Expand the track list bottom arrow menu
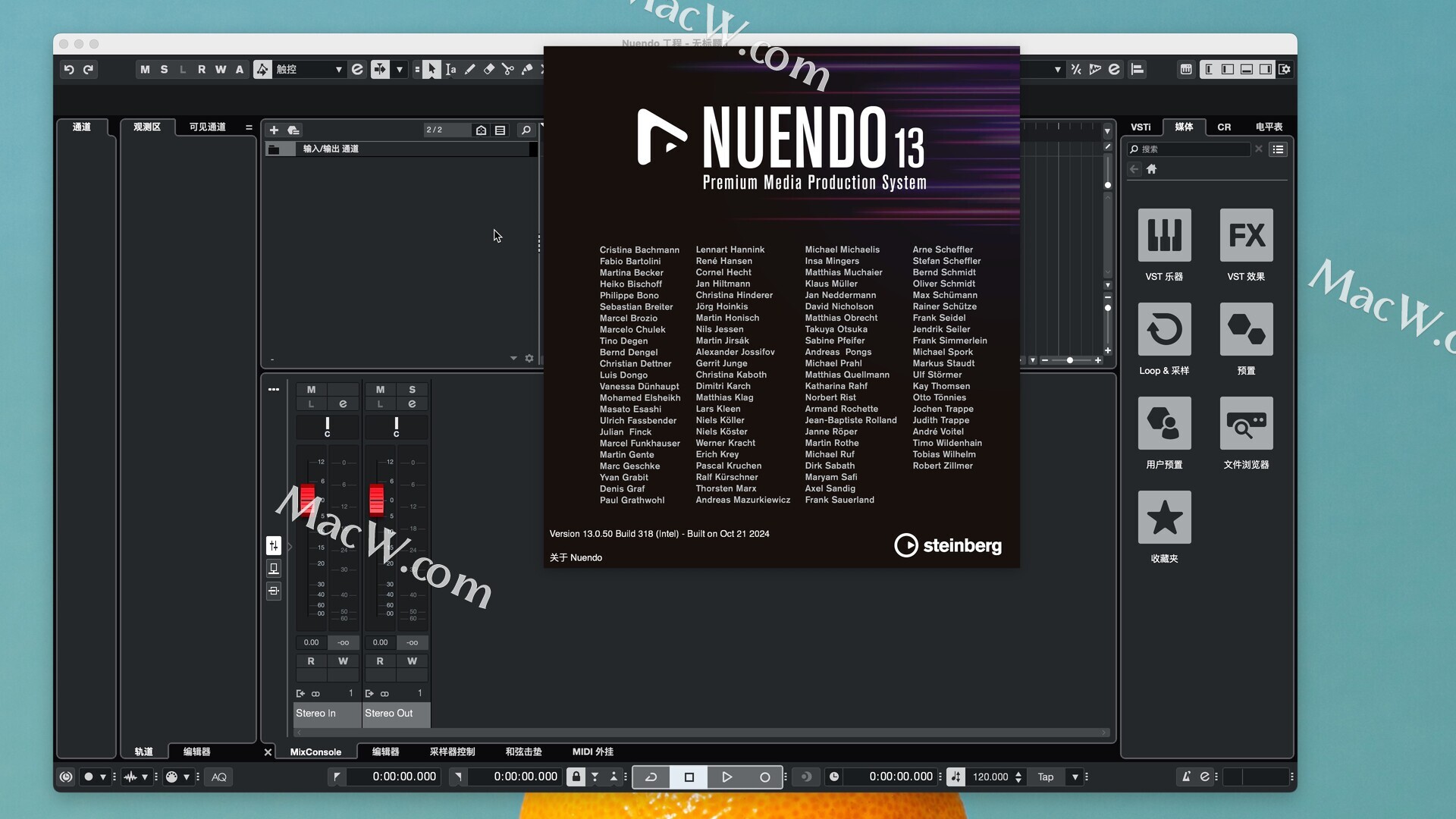 (x=513, y=359)
